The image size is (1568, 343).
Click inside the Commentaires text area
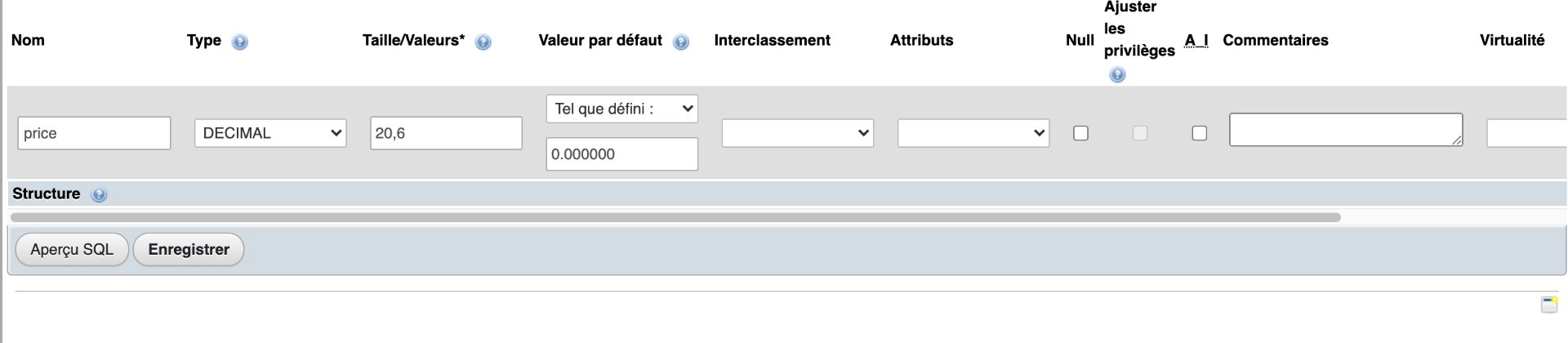1346,130
